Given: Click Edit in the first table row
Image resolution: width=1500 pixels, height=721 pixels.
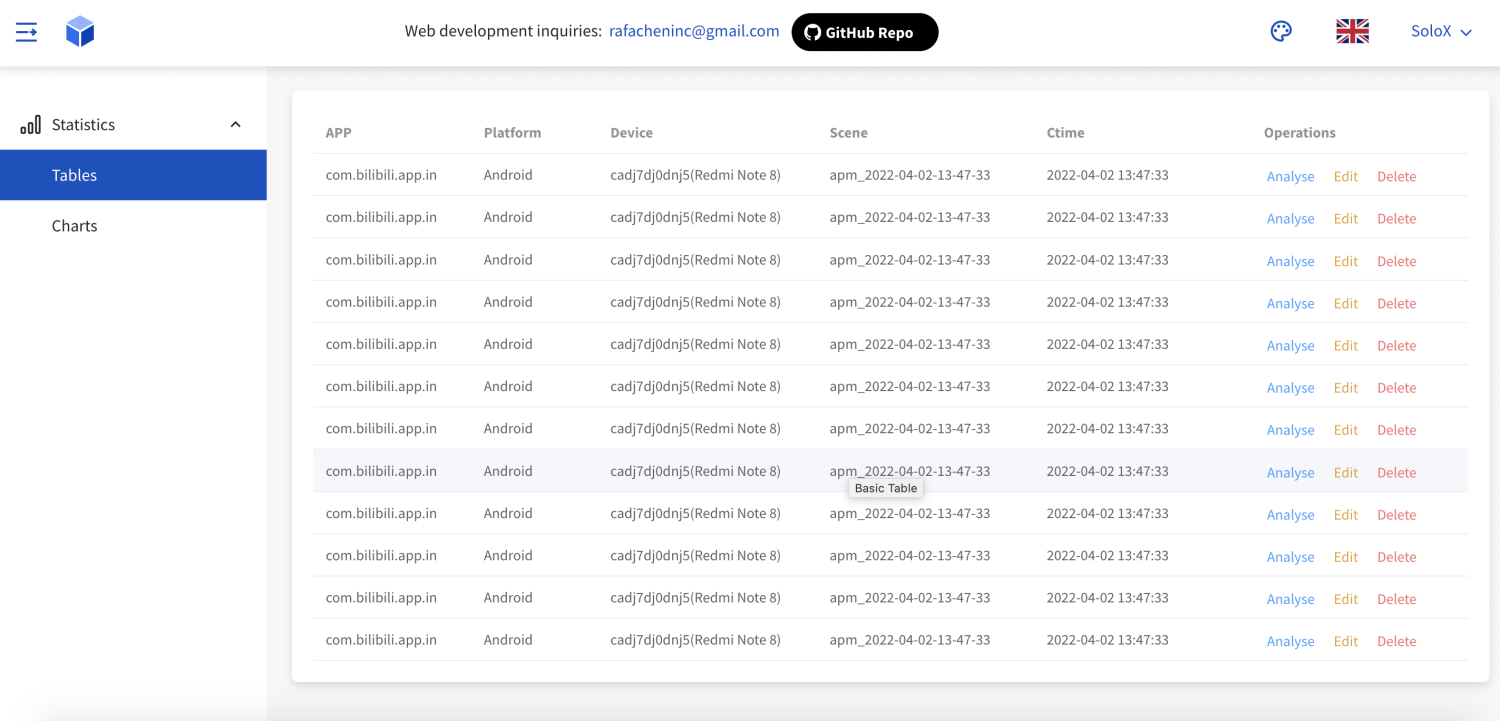Looking at the screenshot, I should [1346, 176].
